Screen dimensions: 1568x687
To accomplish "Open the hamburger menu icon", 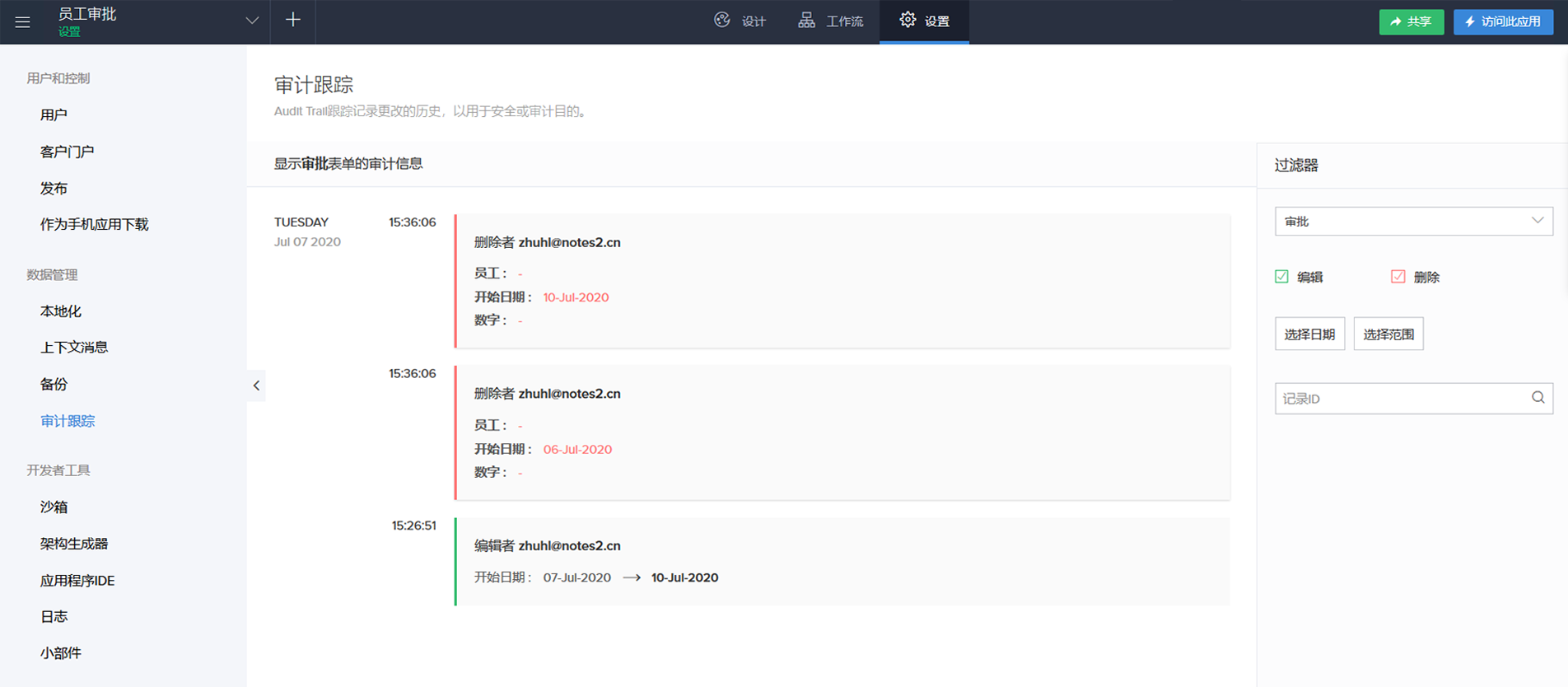I will click(x=22, y=21).
